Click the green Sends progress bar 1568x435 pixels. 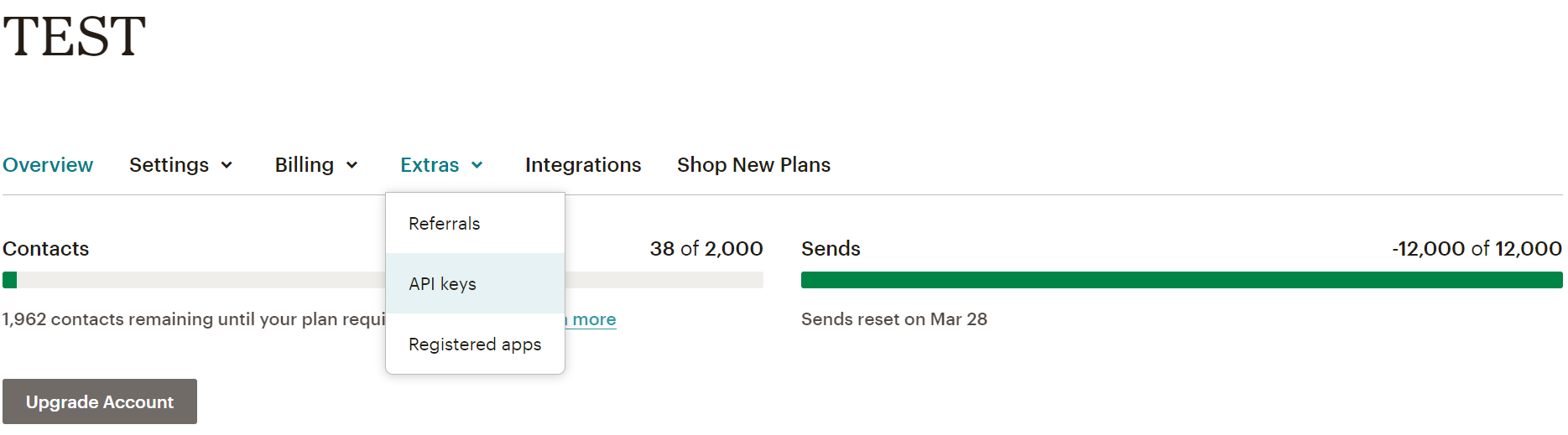[x=1181, y=280]
